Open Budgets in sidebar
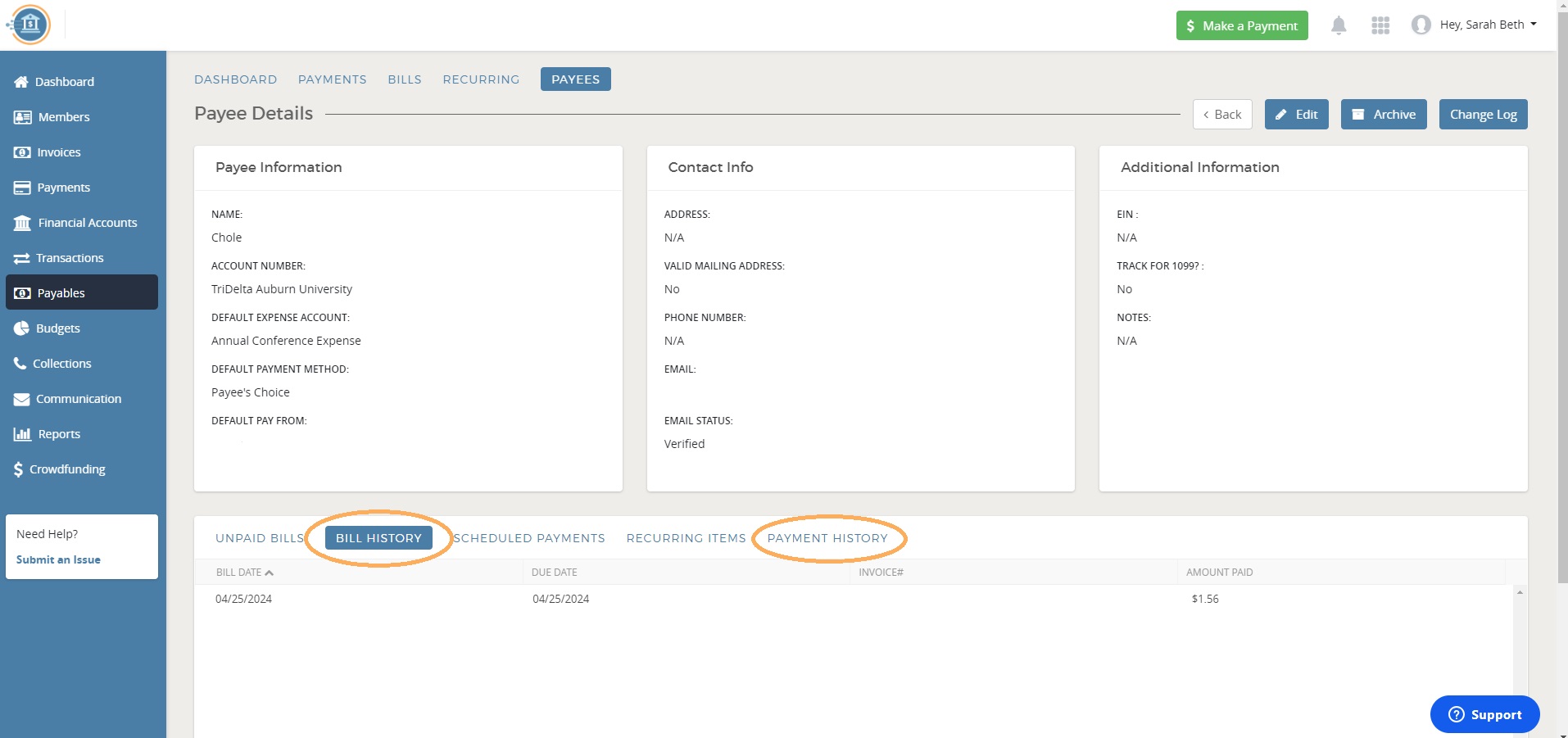 coord(57,328)
